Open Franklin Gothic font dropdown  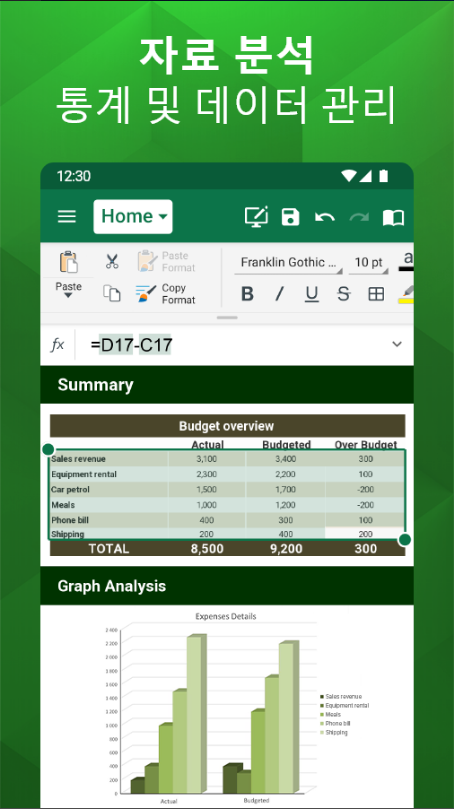pyautogui.click(x=289, y=263)
